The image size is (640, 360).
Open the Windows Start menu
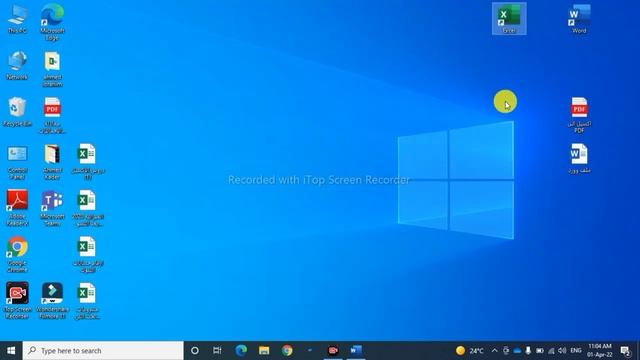pos(11,351)
